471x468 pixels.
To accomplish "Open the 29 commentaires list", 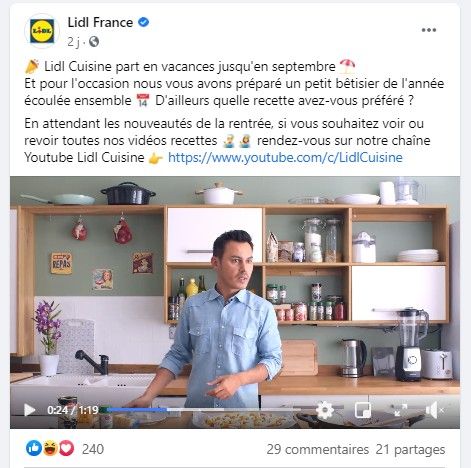I will pos(318,449).
